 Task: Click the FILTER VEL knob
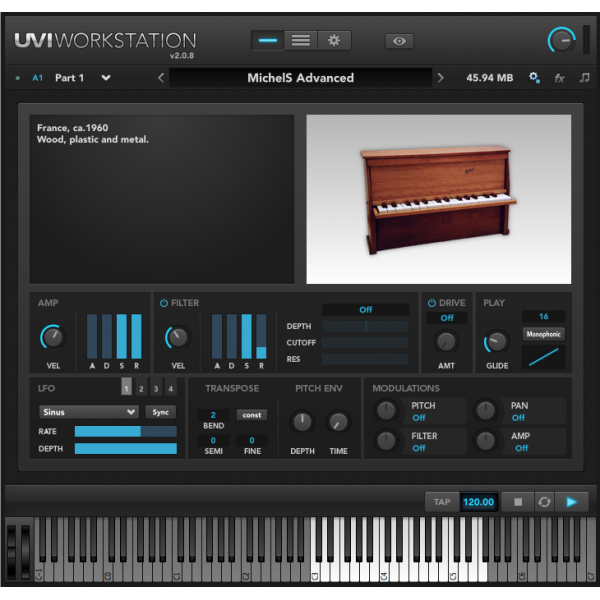point(178,337)
